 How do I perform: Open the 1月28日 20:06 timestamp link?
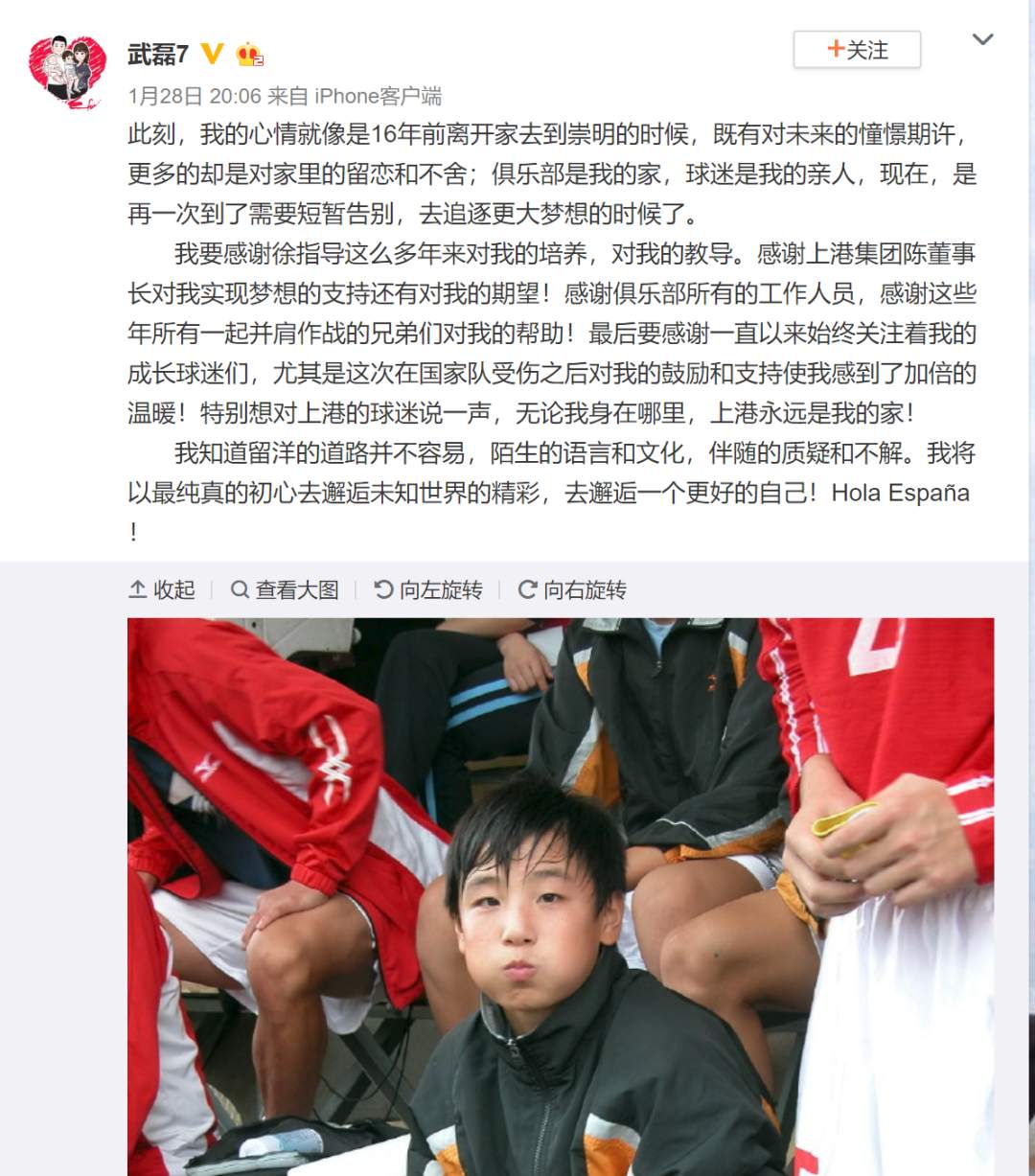[195, 96]
